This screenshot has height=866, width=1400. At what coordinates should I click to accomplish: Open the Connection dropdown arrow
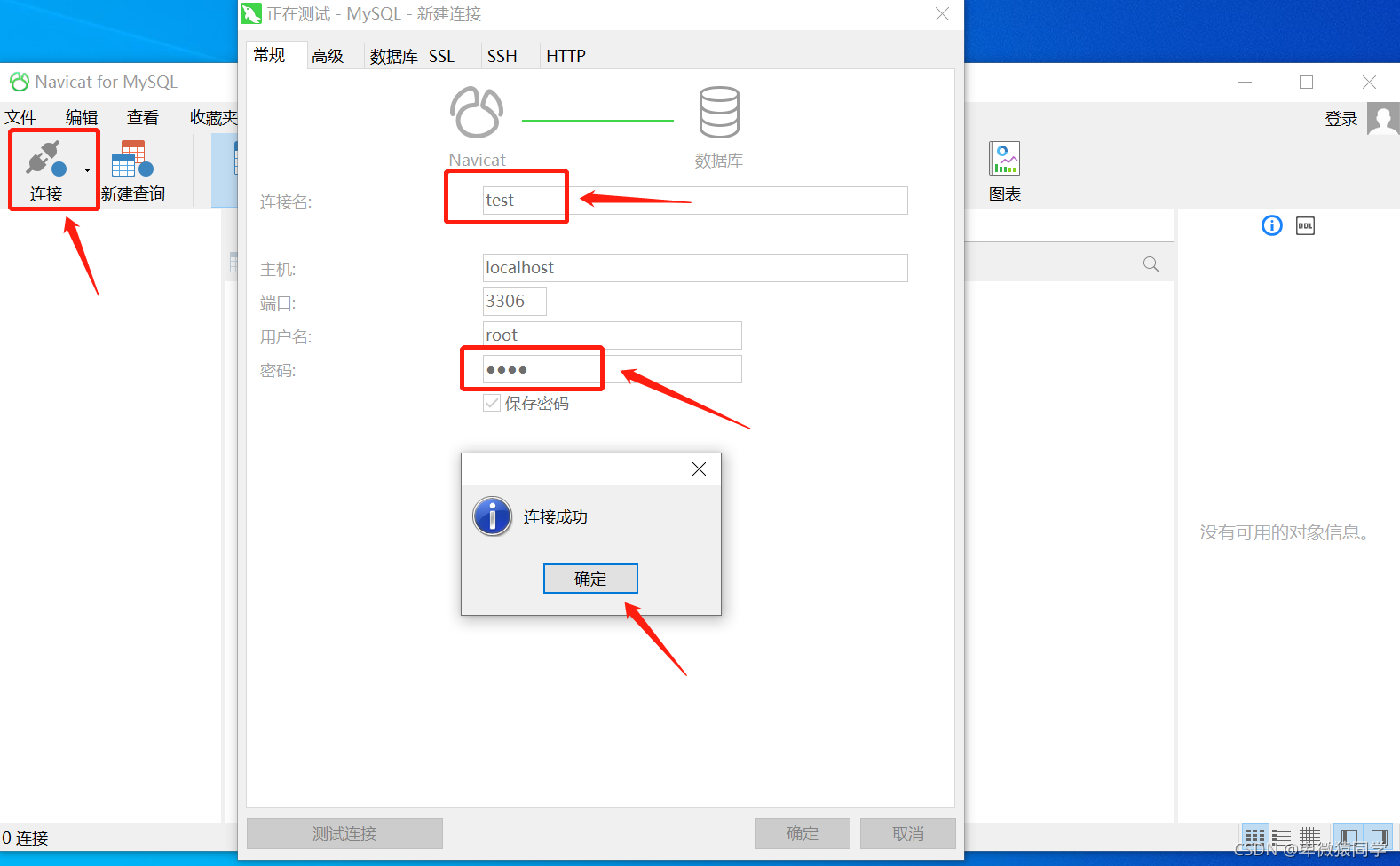[87, 170]
